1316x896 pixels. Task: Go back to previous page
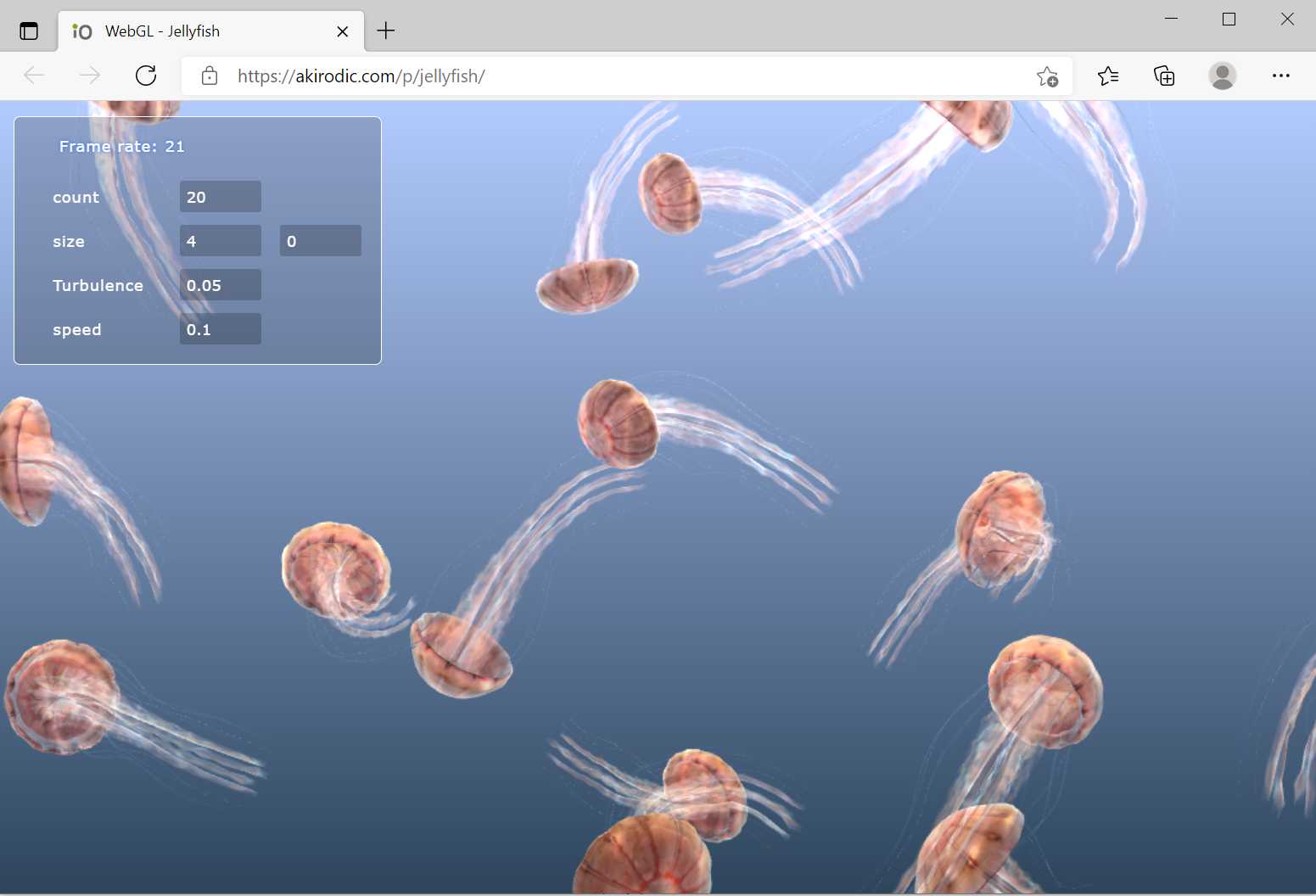(x=34, y=76)
